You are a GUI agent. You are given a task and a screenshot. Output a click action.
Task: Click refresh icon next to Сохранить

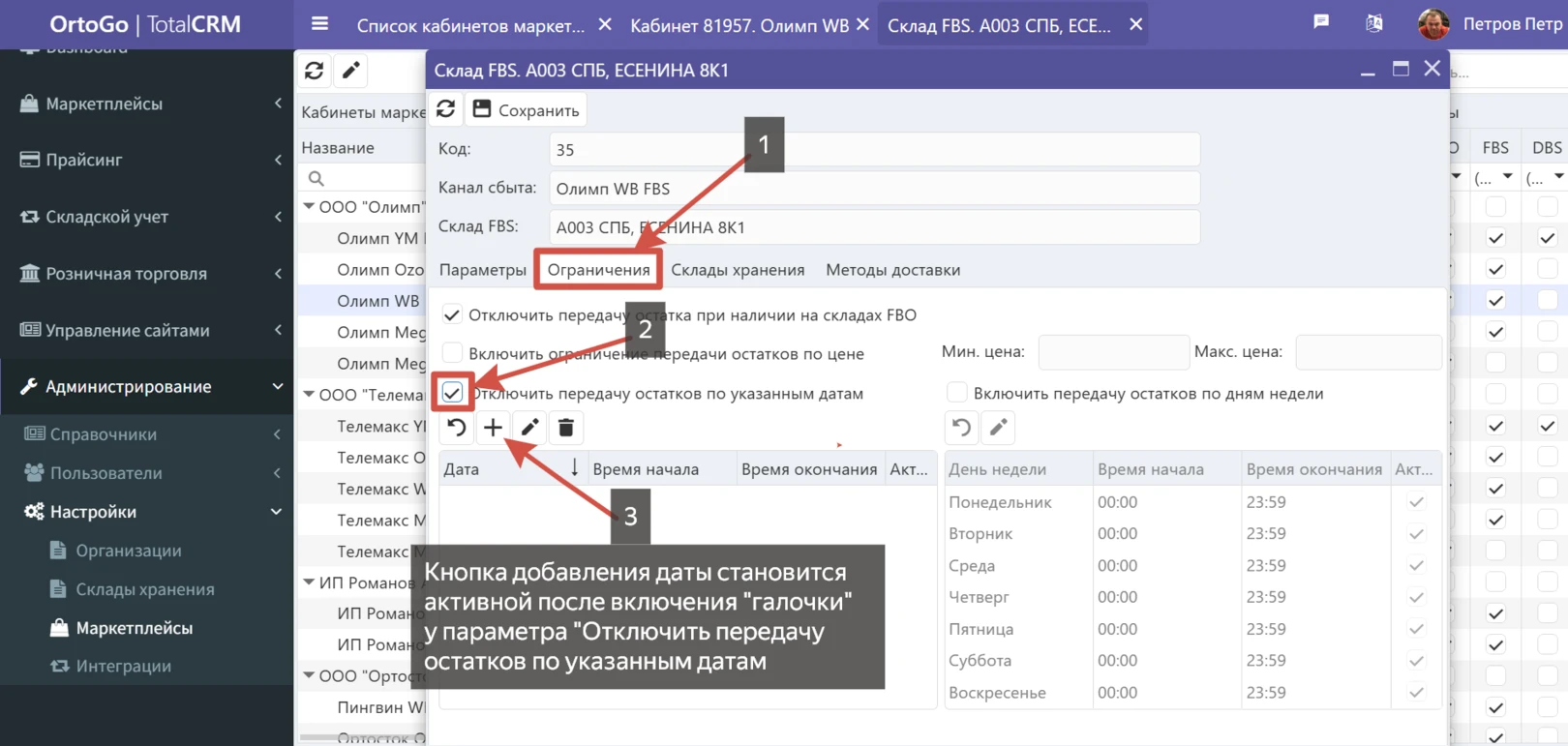[445, 109]
